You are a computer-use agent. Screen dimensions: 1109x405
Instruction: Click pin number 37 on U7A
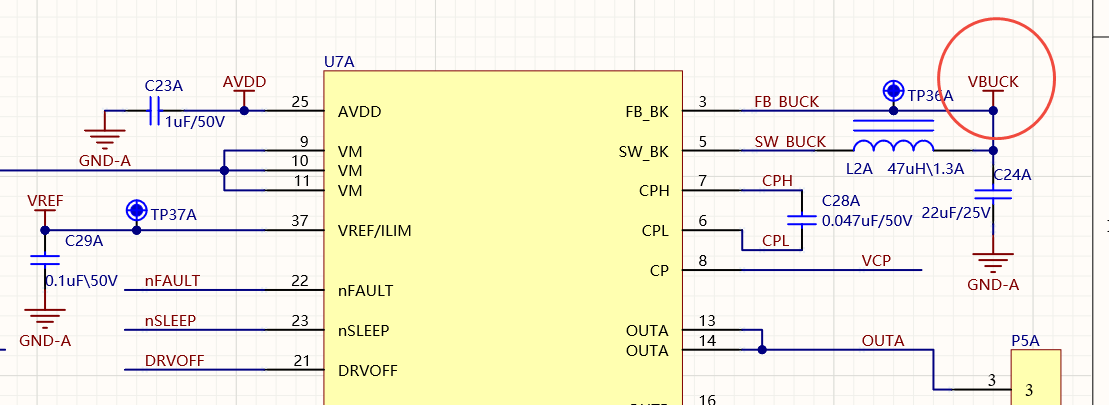click(x=300, y=221)
